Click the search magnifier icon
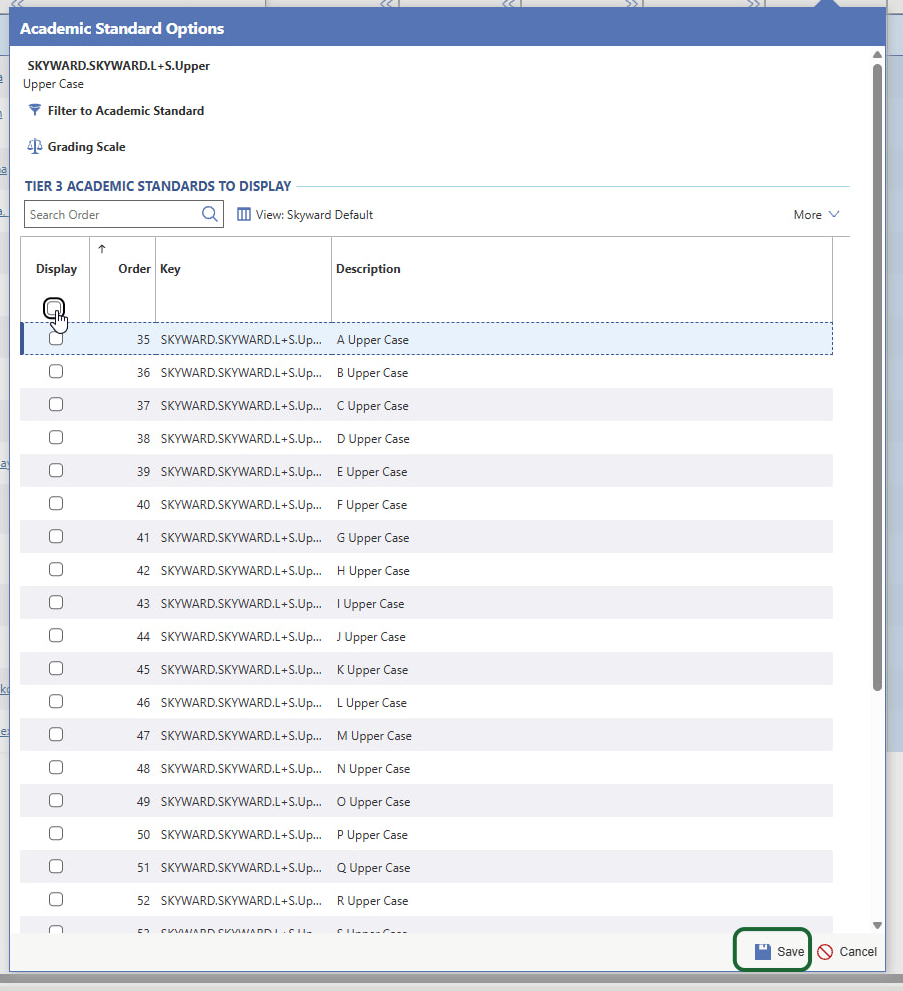The width and height of the screenshot is (903, 991). [x=210, y=214]
